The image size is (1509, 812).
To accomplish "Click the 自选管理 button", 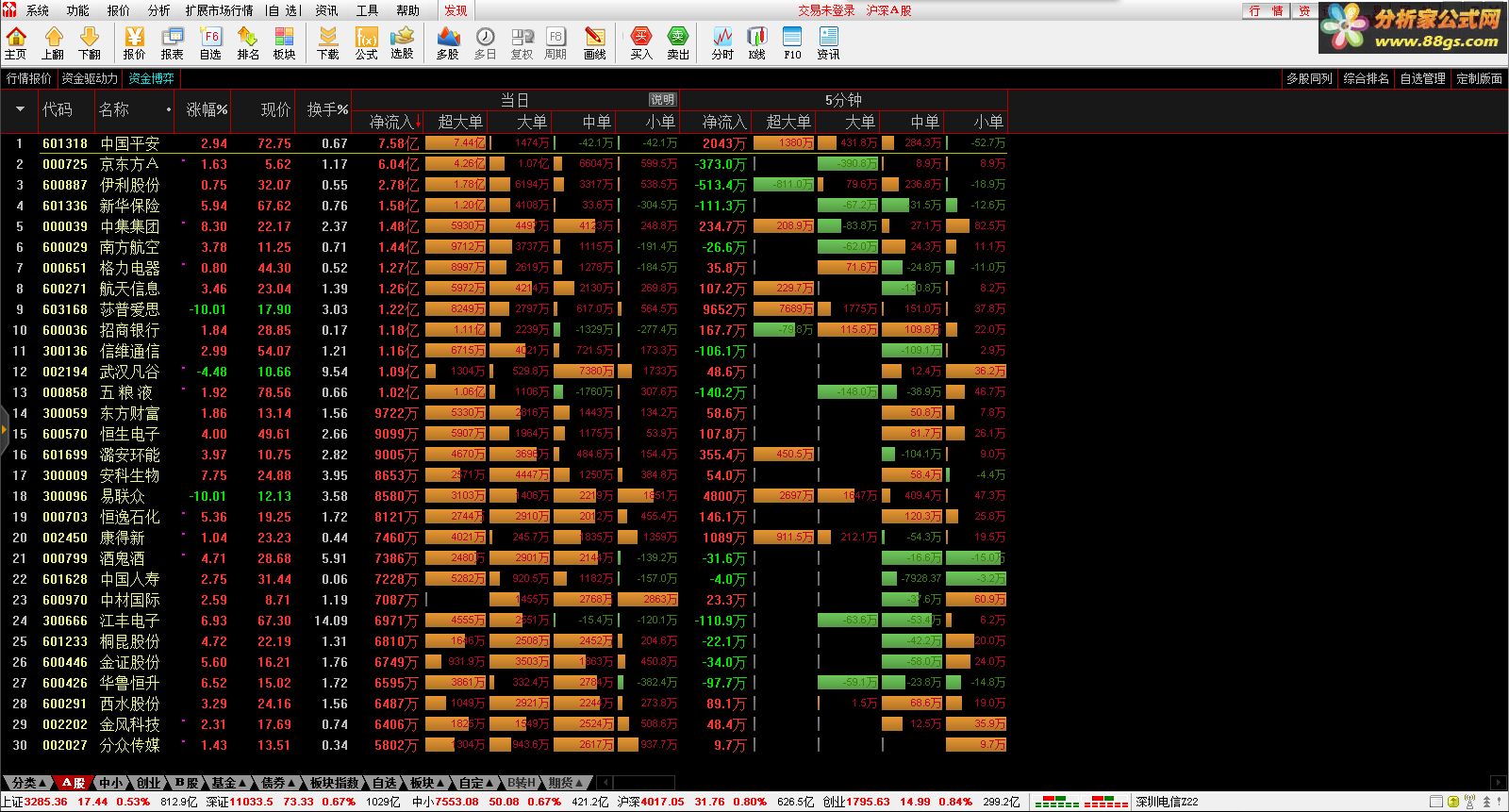I will pyautogui.click(x=1422, y=78).
